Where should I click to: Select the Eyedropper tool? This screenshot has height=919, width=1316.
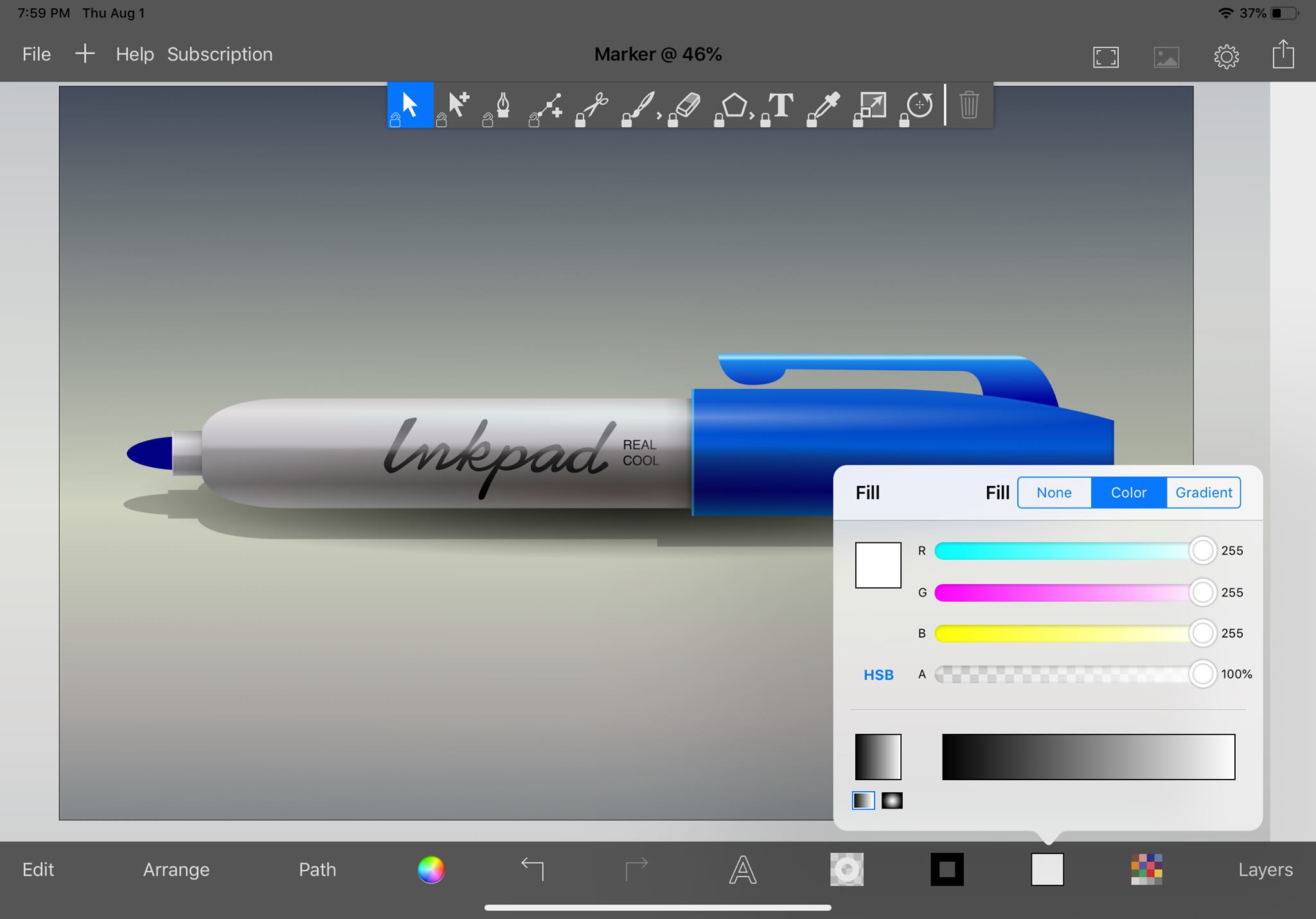(826, 105)
